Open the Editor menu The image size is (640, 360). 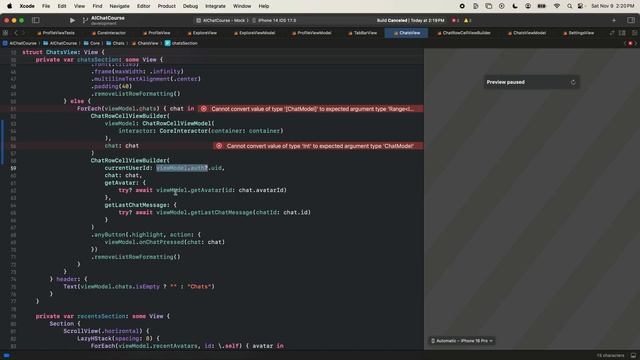pyautogui.click(x=143, y=6)
